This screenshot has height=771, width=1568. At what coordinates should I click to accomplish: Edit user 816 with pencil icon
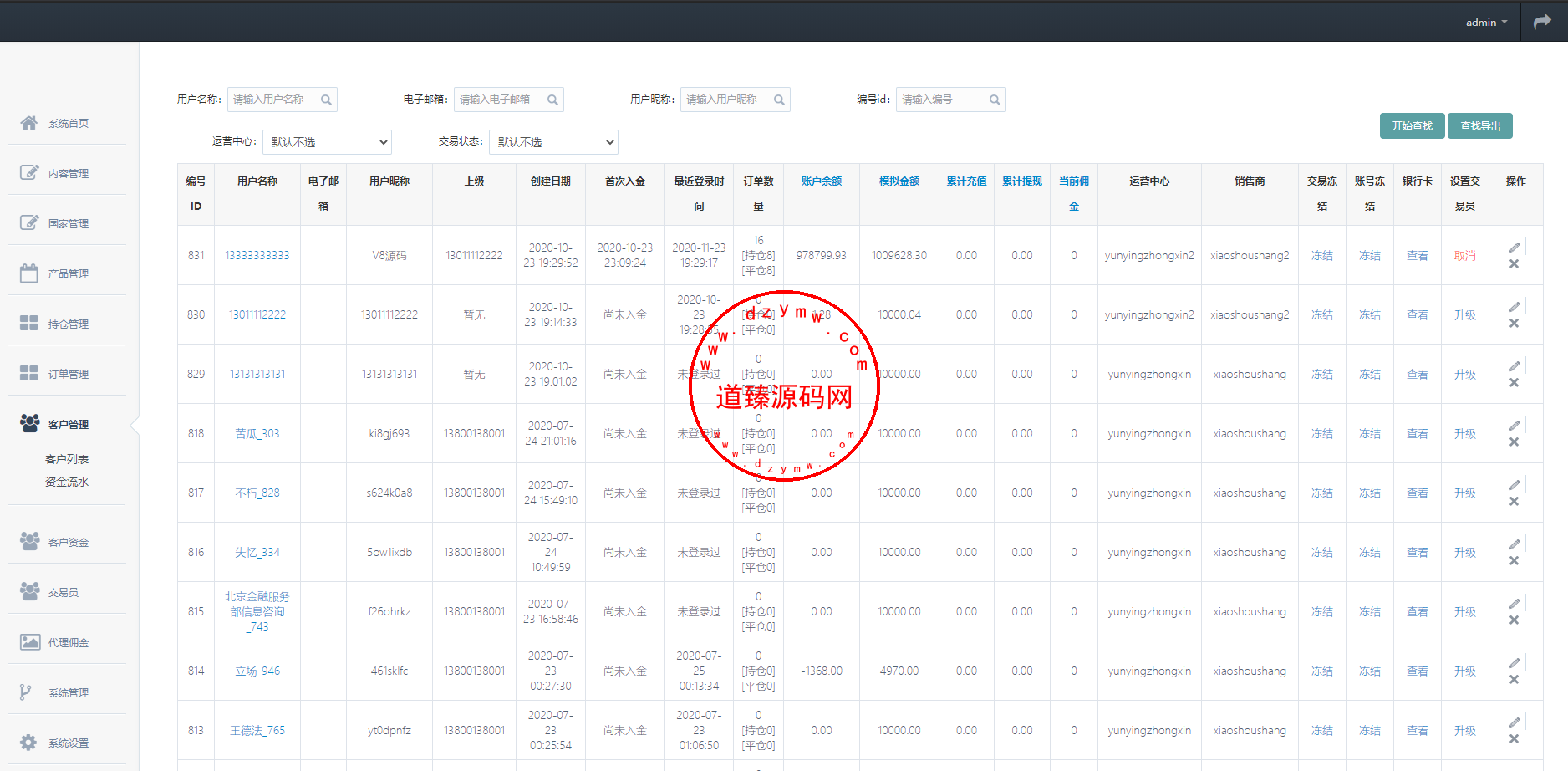point(1515,544)
